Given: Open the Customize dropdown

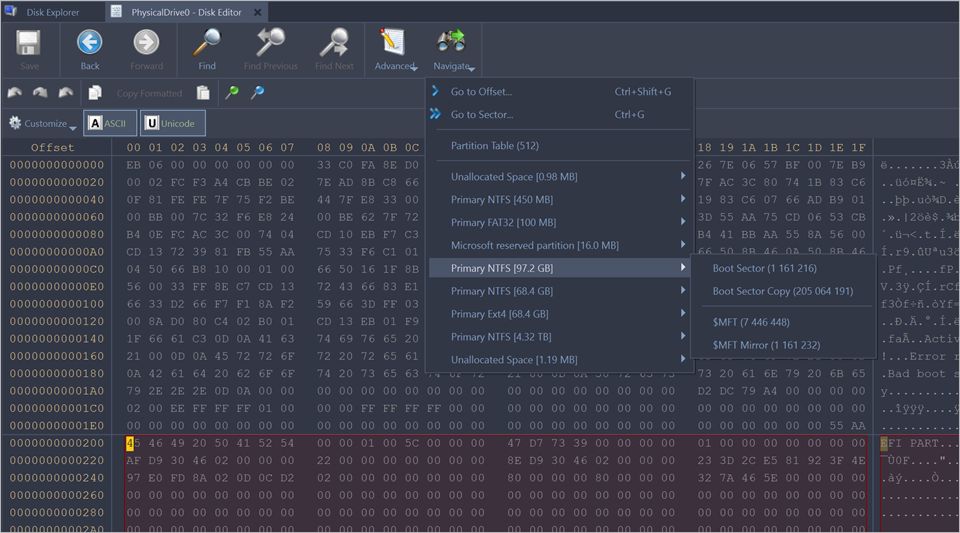Looking at the screenshot, I should click(x=42, y=124).
